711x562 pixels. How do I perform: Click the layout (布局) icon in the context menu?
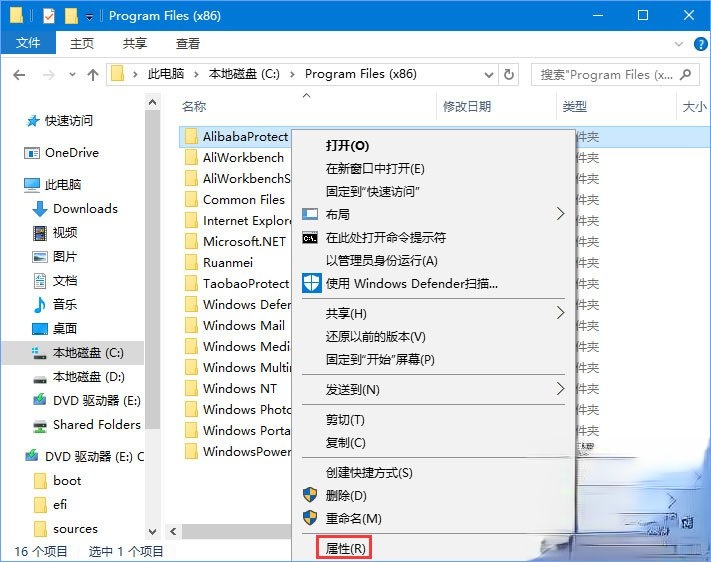pos(310,214)
